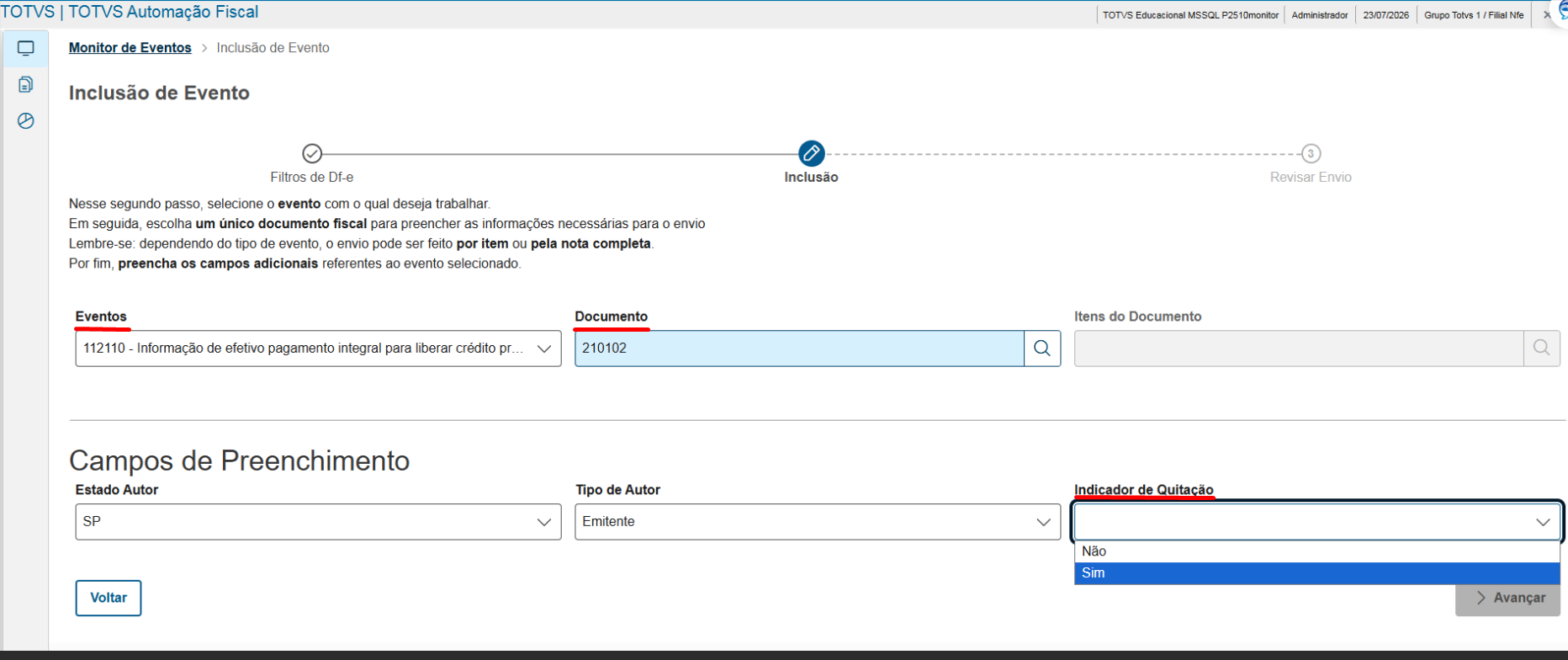Open the chart dashboard sidebar icon
Viewport: 1568px width, 660px height.
(25, 121)
